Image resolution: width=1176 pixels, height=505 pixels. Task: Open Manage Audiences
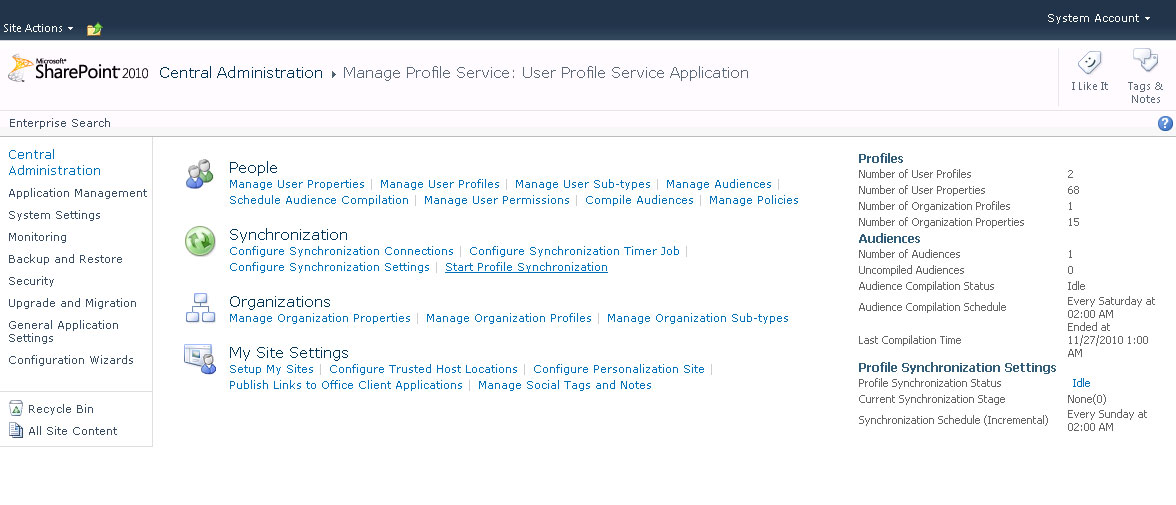(718, 184)
